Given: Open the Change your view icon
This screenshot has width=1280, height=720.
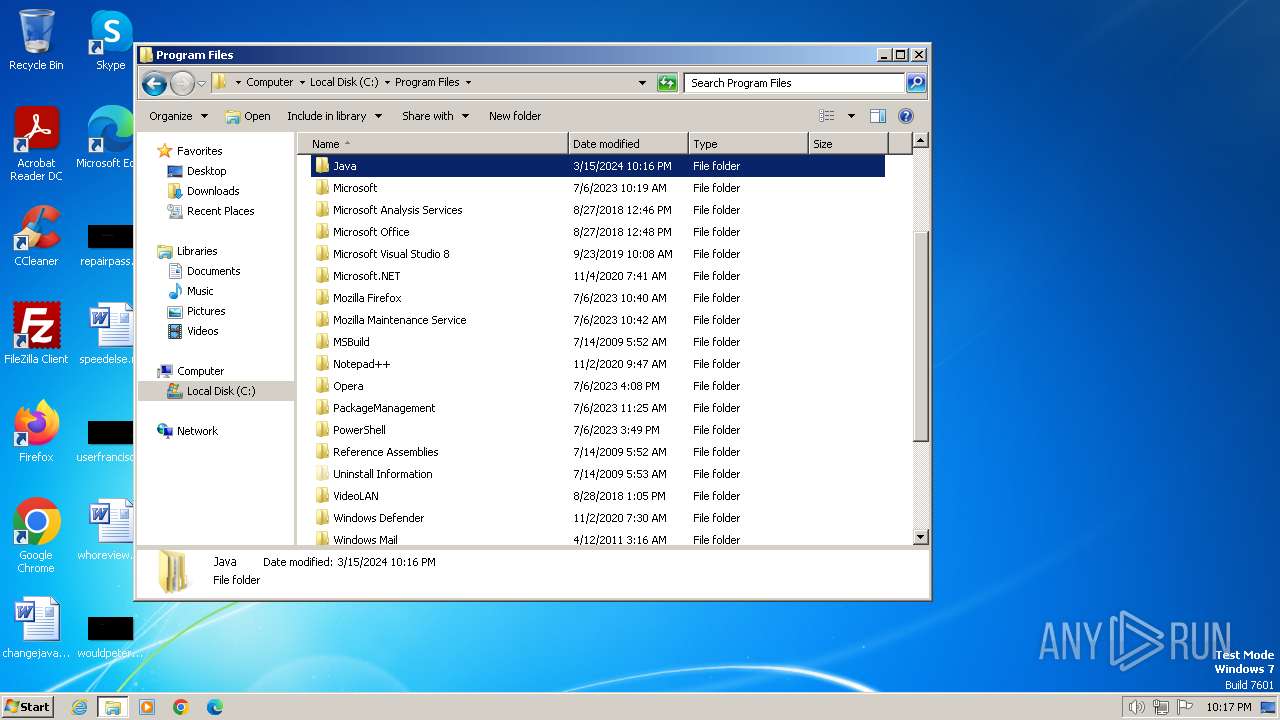Looking at the screenshot, I should click(826, 116).
